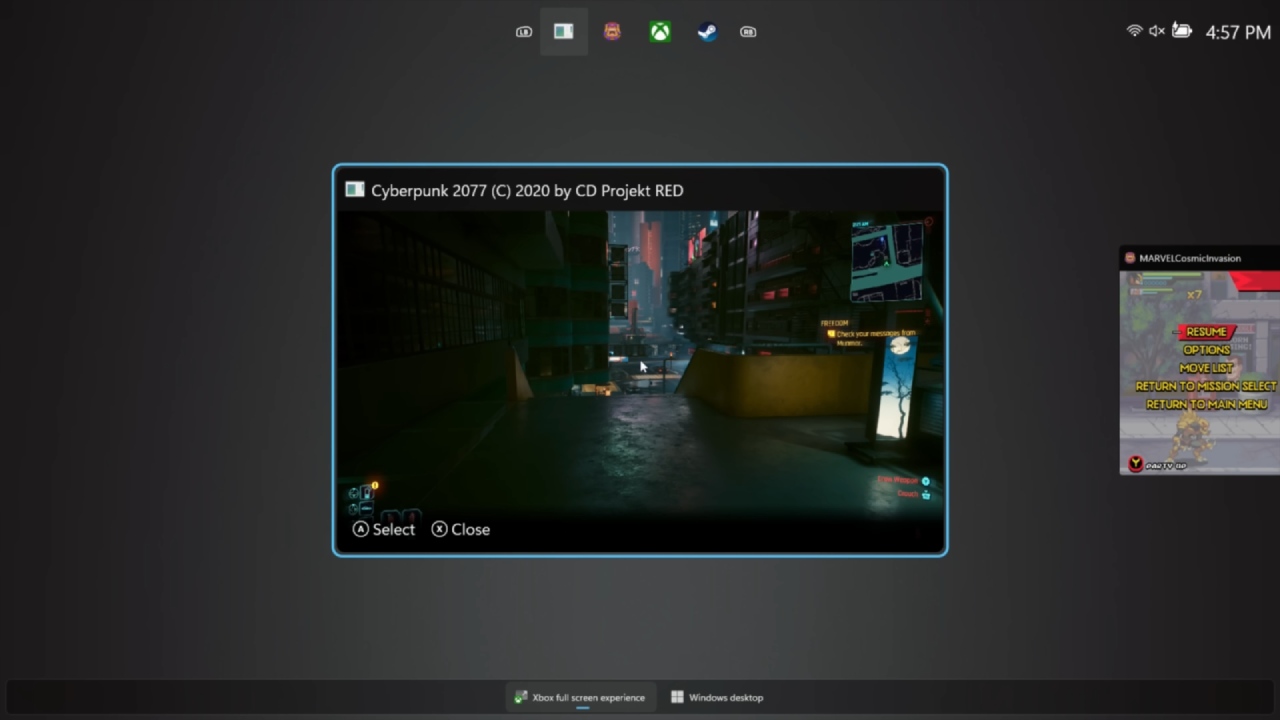The width and height of the screenshot is (1280, 720).
Task: Click the 4:57 PM clock
Action: click(x=1238, y=32)
